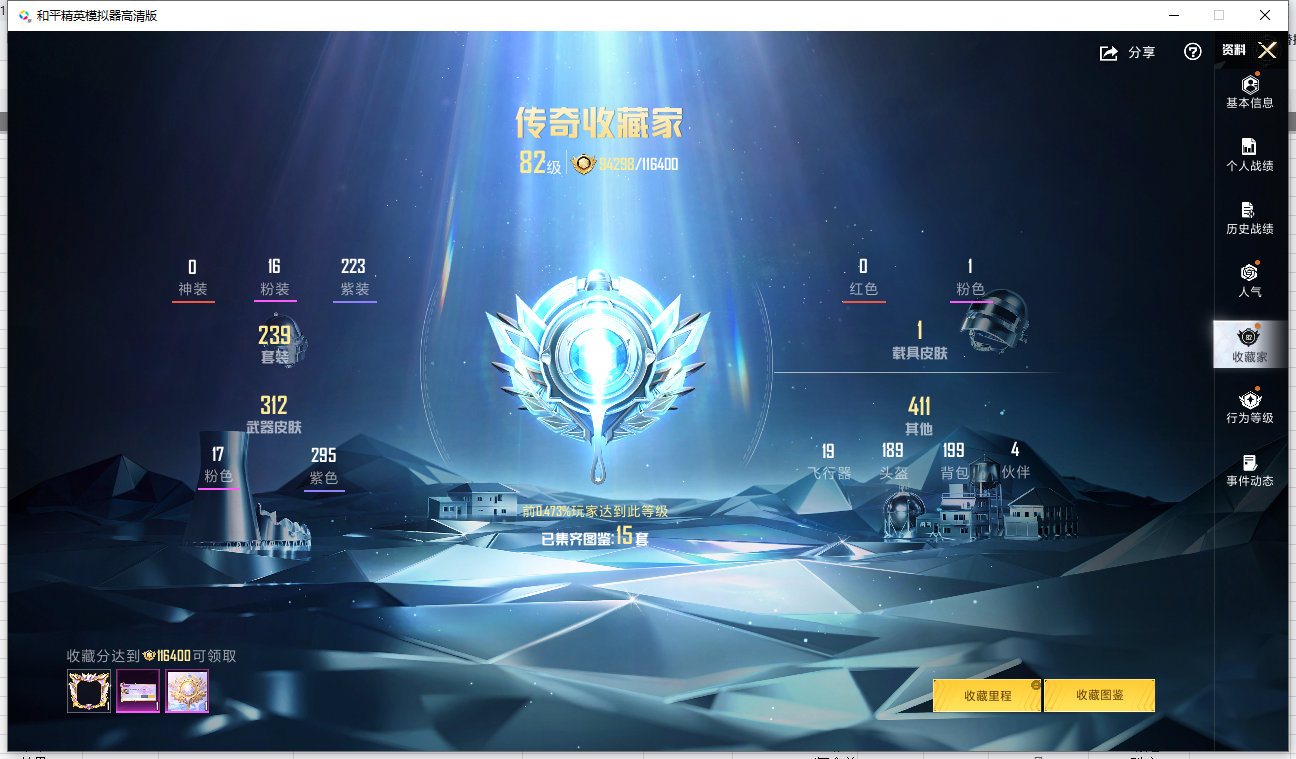Click the 前0.473%玩家达到此等级 ranking text
Viewport: 1296px width, 759px height.
(595, 511)
